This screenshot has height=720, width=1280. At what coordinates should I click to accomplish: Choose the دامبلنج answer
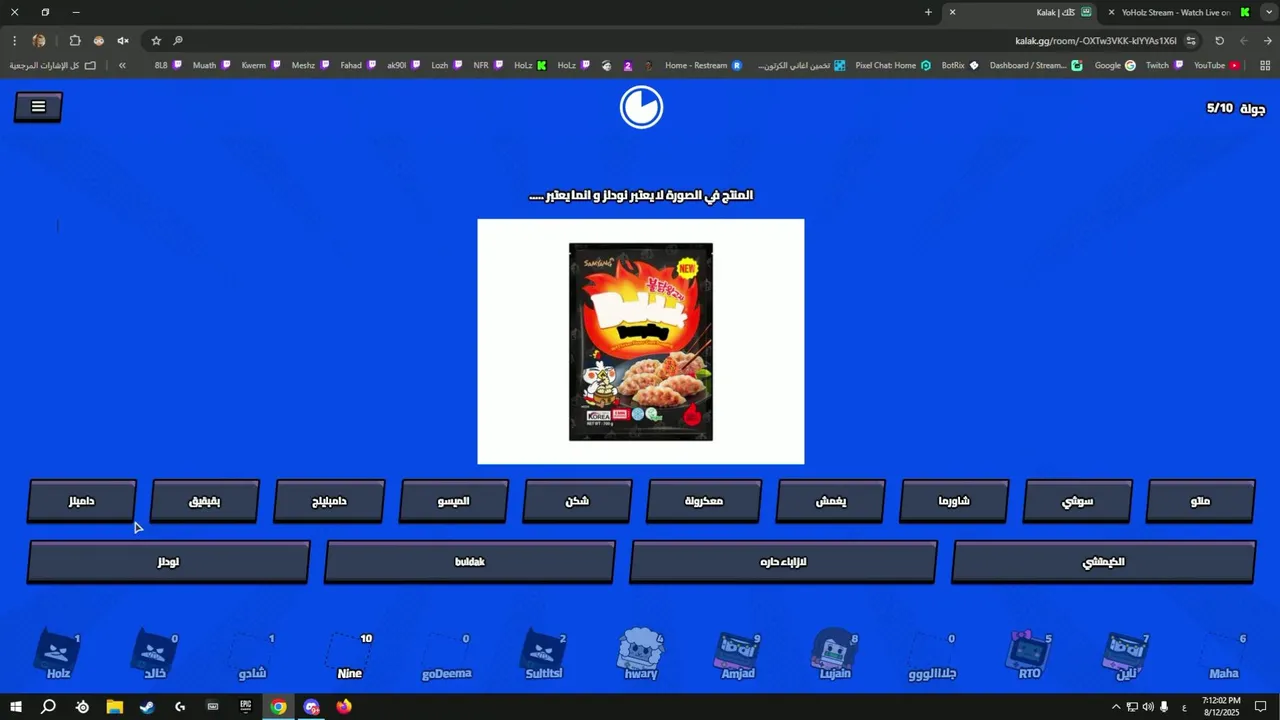(329, 501)
